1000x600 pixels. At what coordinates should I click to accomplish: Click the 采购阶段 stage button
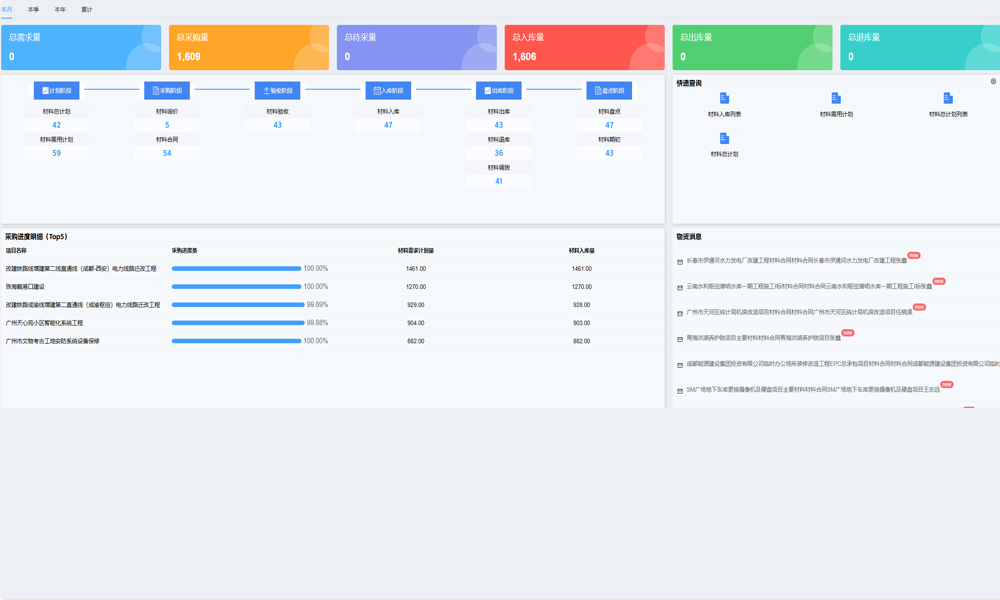pyautogui.click(x=167, y=90)
